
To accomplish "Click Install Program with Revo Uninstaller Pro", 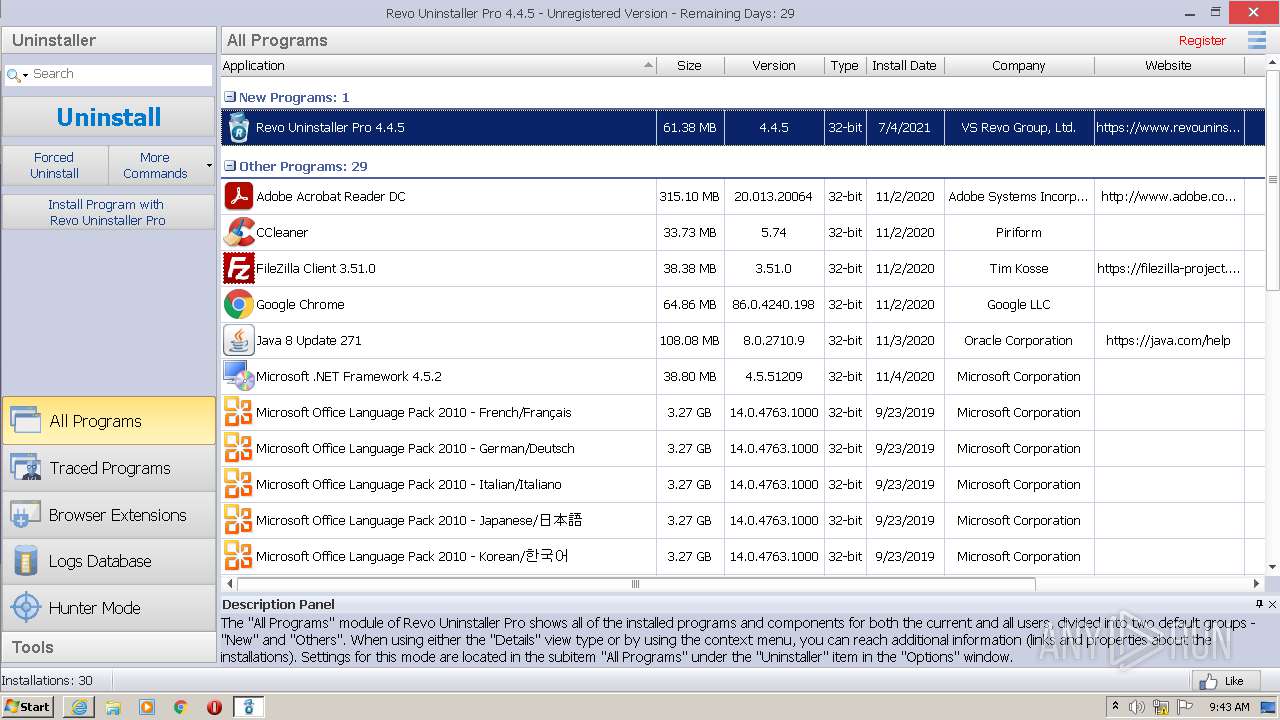I will pos(108,212).
